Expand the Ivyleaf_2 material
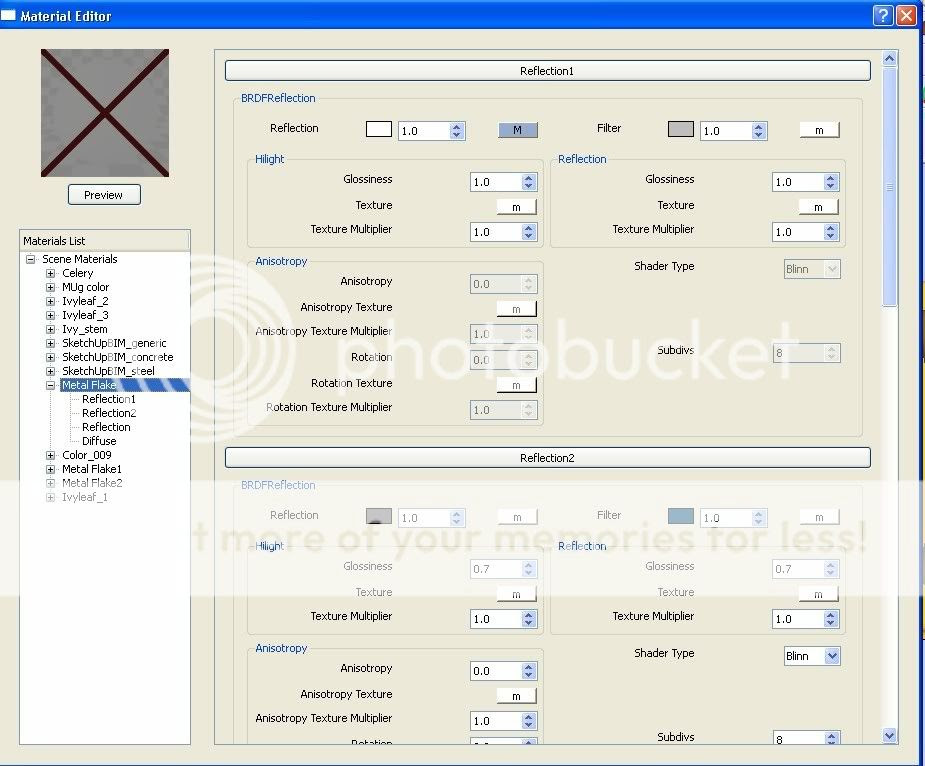Screen dimensions: 925x766 click(51, 301)
